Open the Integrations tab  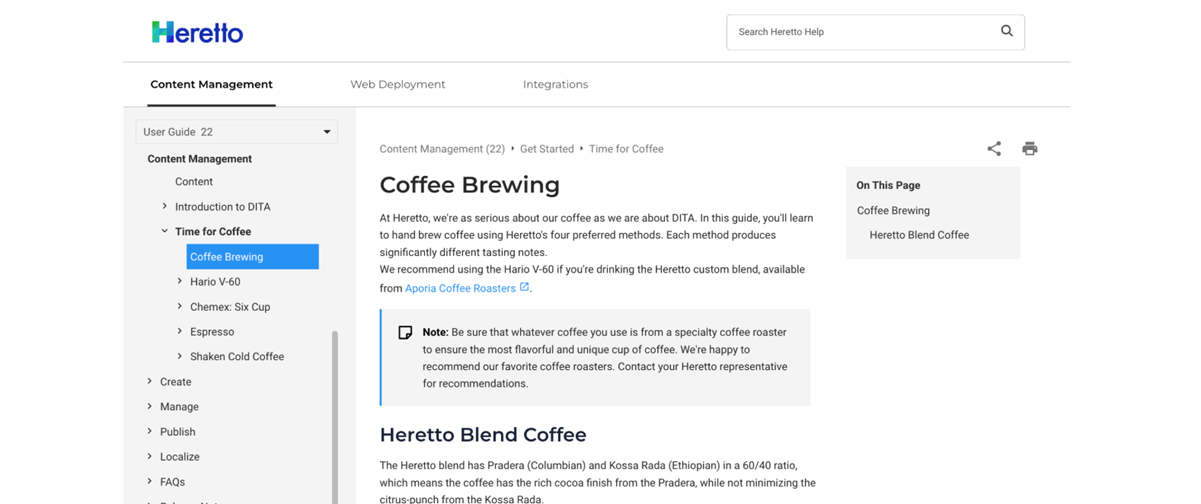tap(555, 85)
